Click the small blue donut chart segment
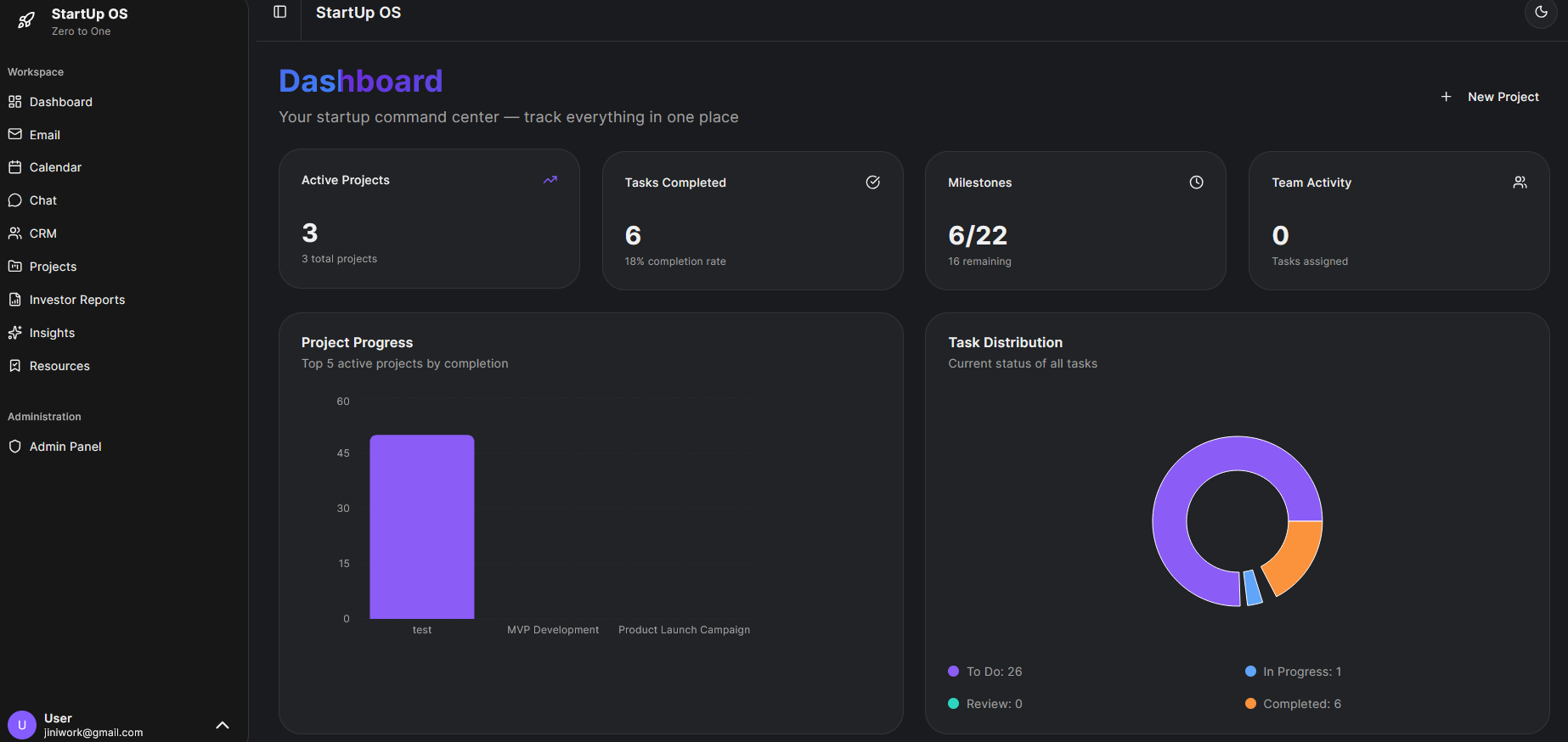Image resolution: width=1568 pixels, height=742 pixels. pyautogui.click(x=1252, y=587)
